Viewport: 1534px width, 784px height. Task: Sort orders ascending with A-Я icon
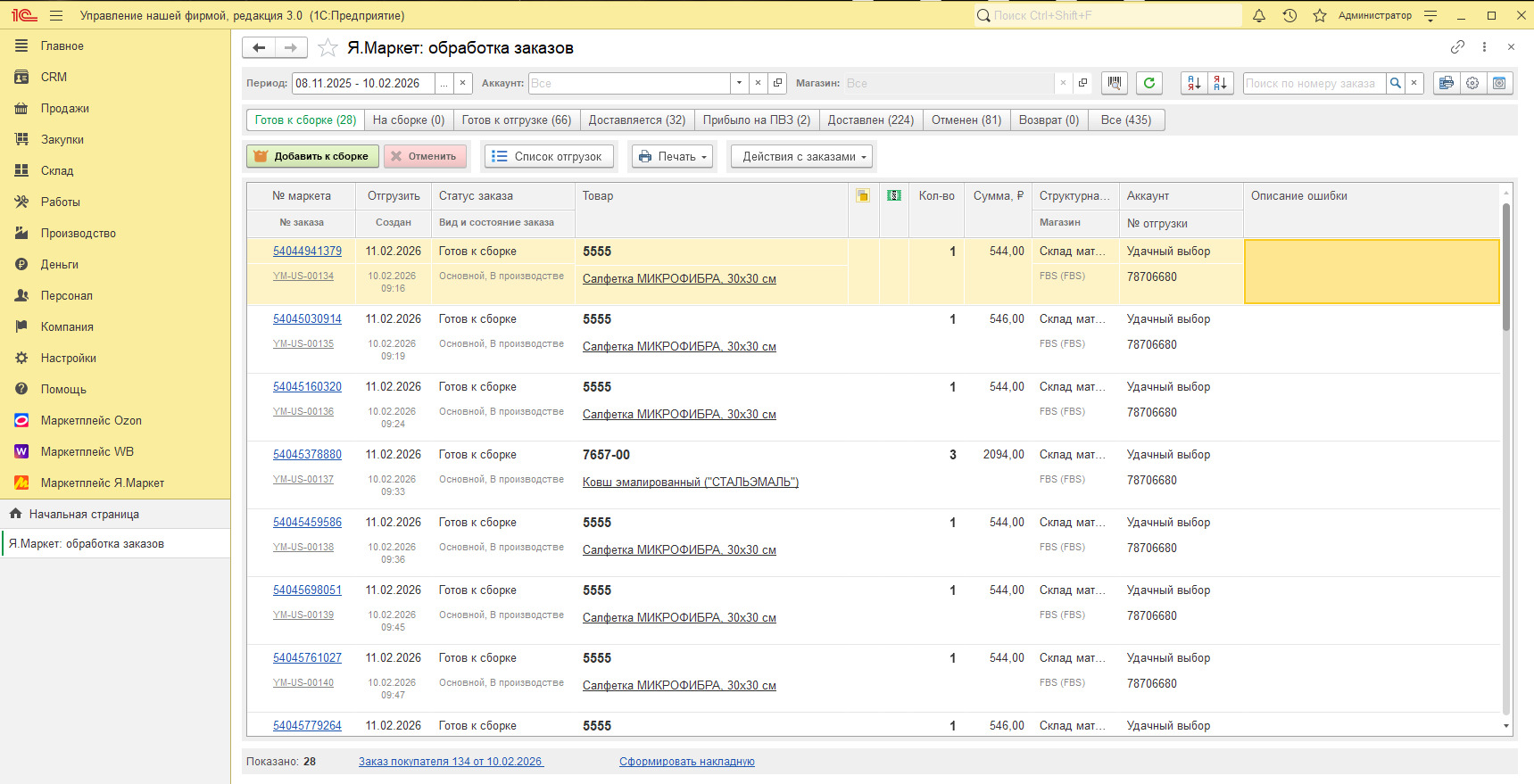click(x=1194, y=83)
